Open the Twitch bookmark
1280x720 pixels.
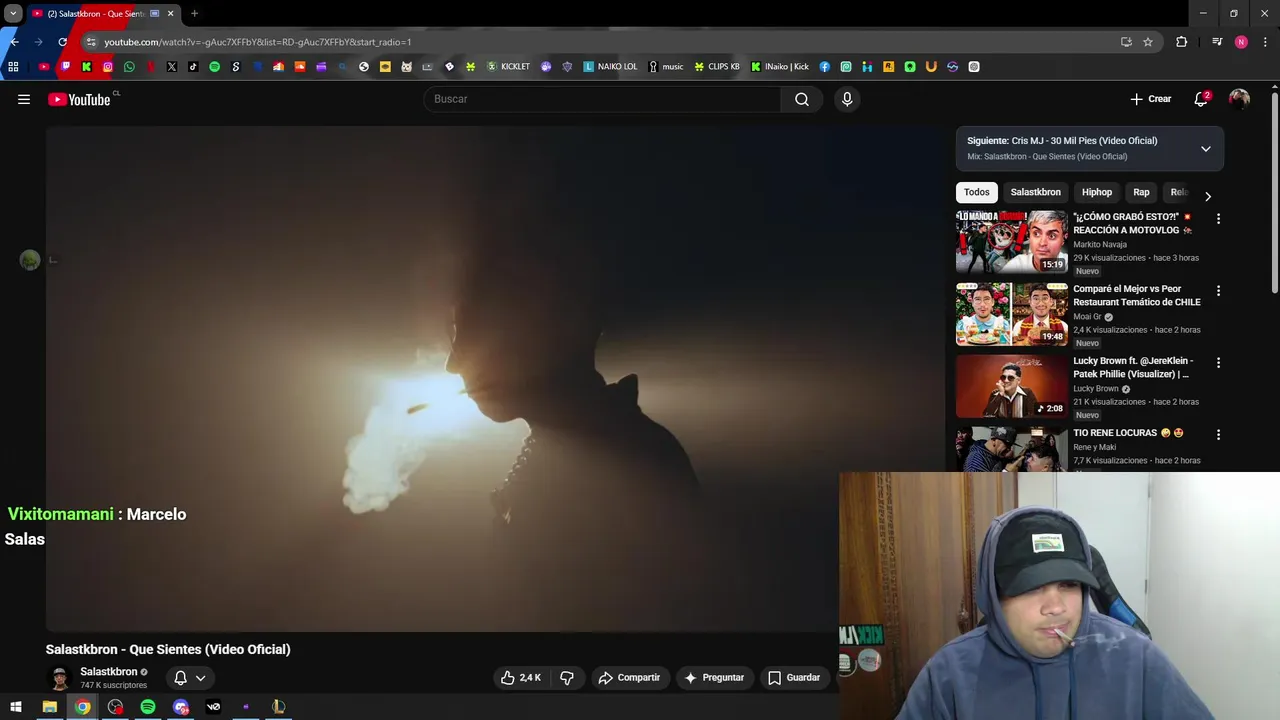[x=65, y=67]
